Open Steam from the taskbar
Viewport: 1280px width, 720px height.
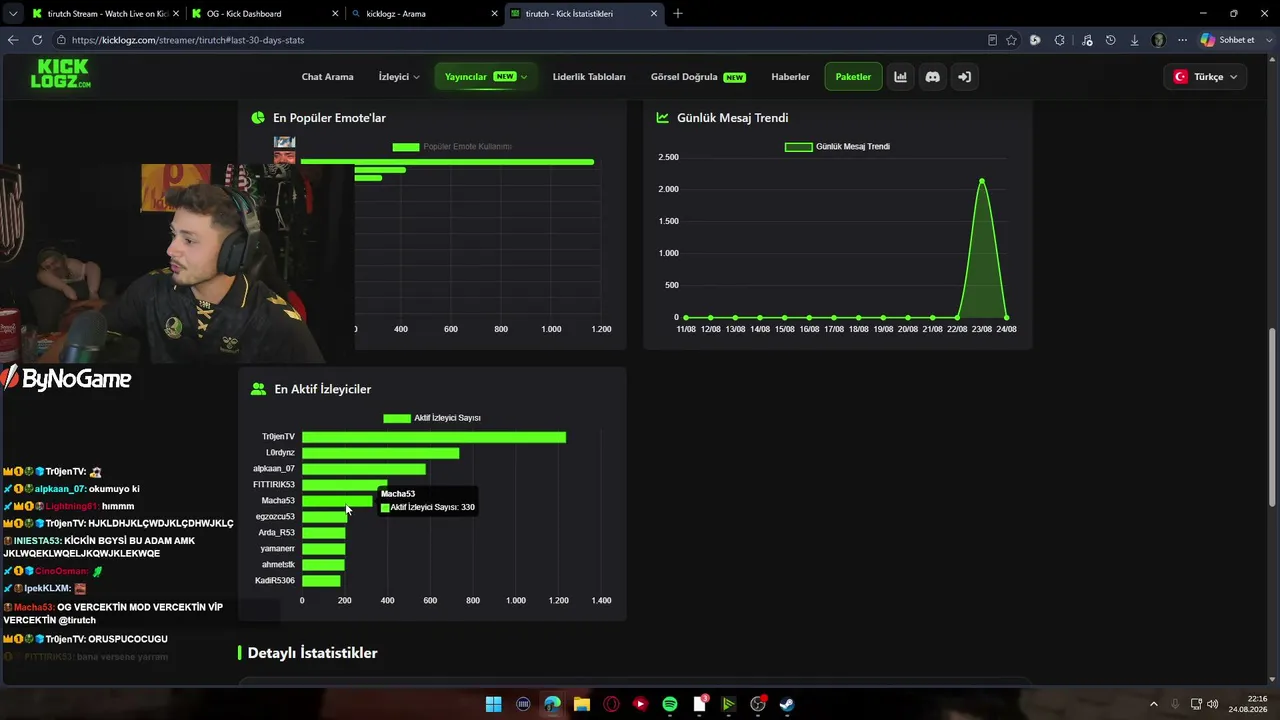787,704
